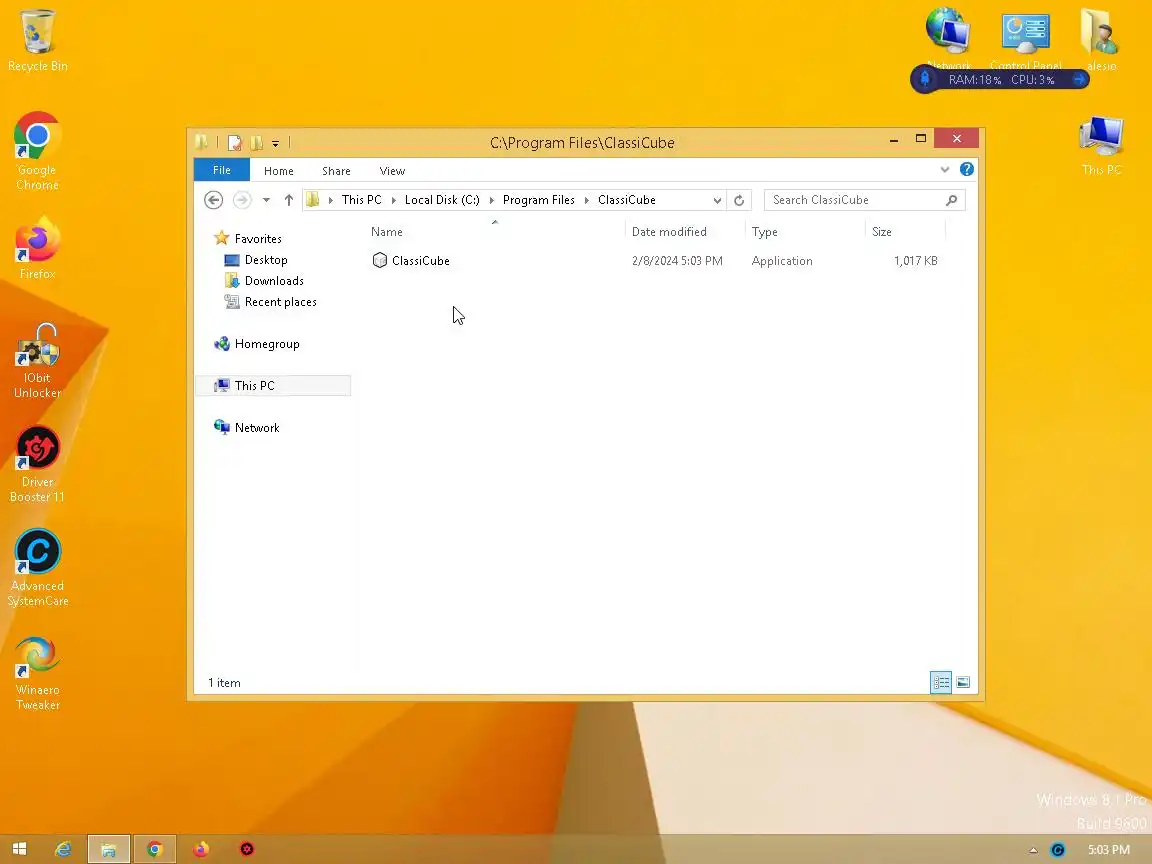
Task: Sort by the Name column header
Action: click(494, 231)
